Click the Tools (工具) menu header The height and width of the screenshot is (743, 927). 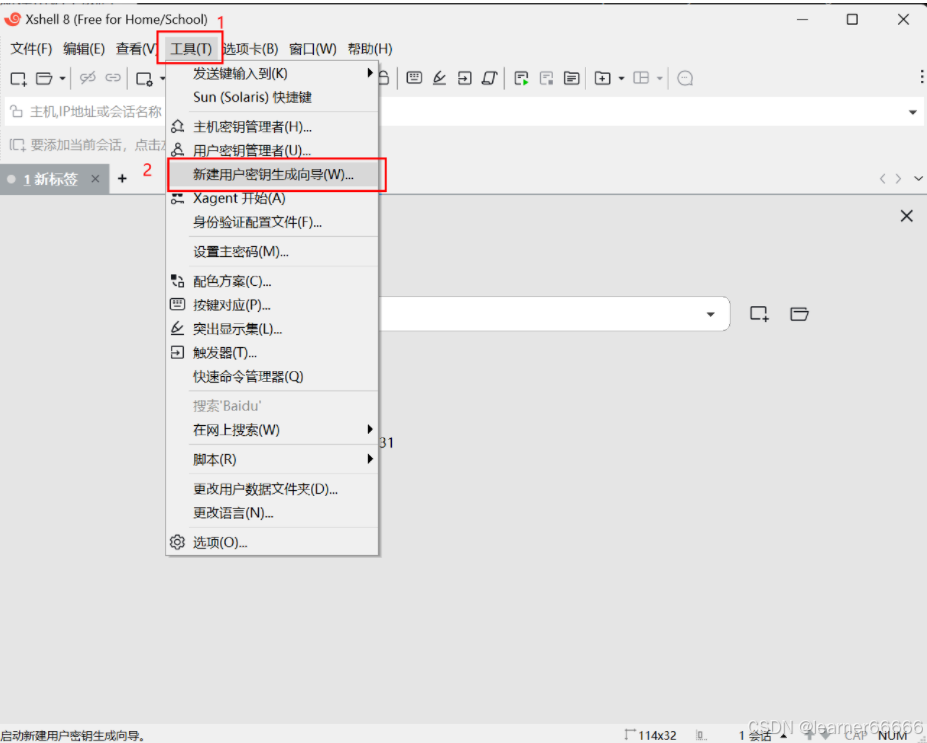point(190,49)
